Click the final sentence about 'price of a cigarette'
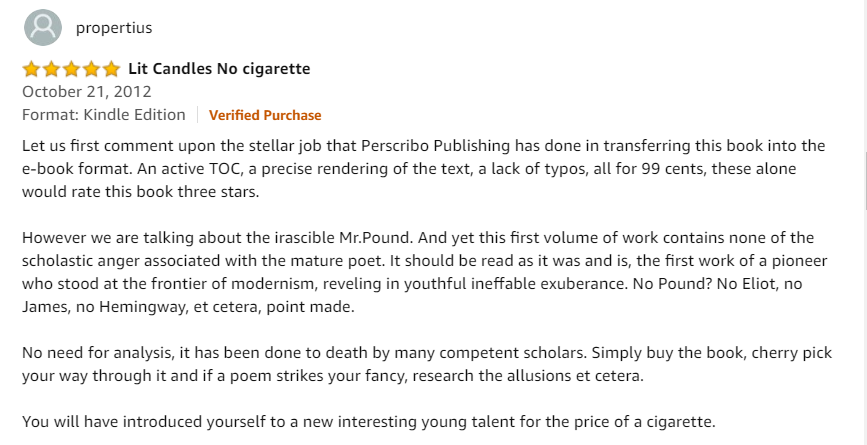The height and width of the screenshot is (445, 867). 369,421
